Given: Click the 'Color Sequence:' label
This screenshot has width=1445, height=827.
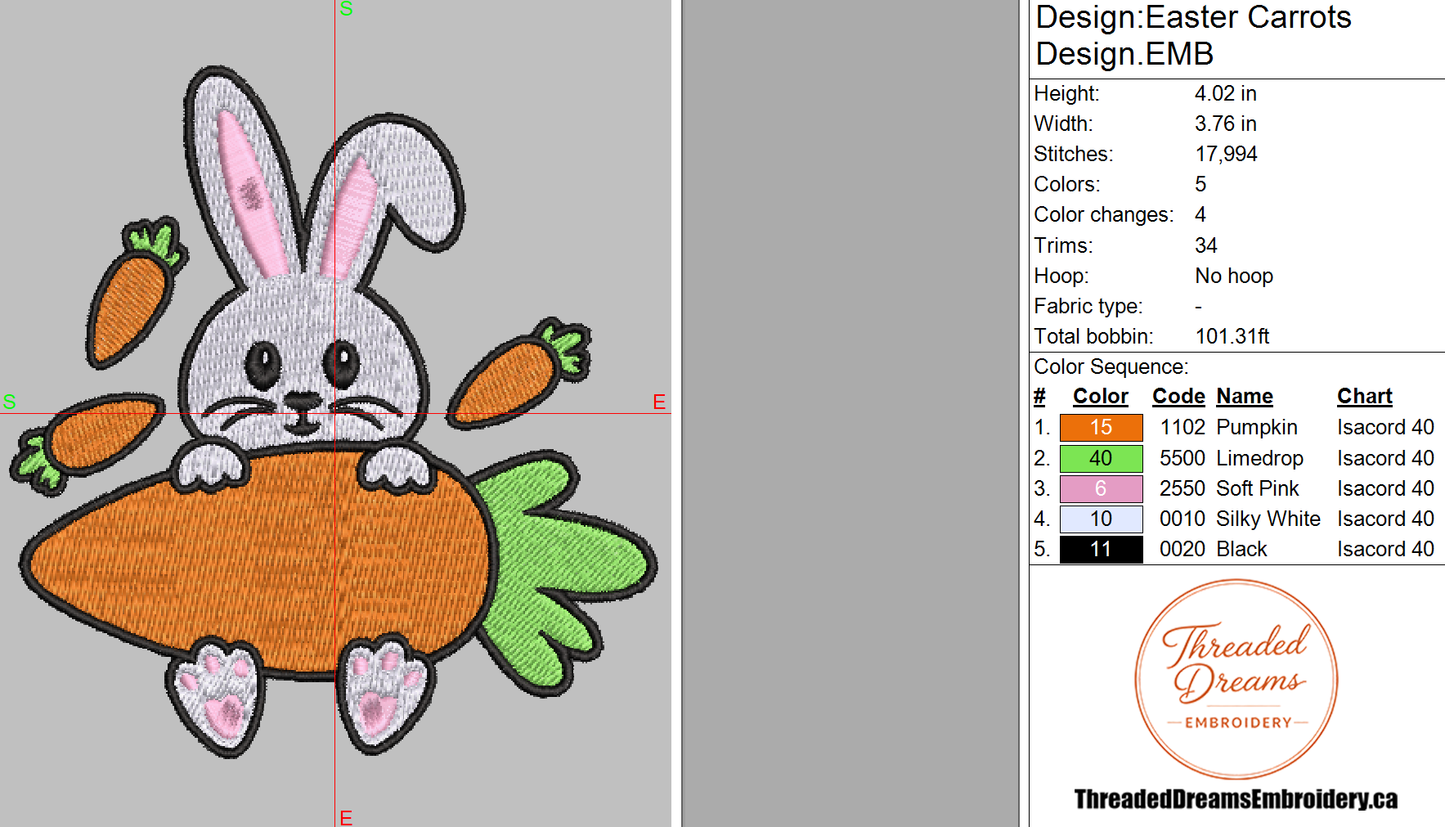Looking at the screenshot, I should tap(1111, 367).
